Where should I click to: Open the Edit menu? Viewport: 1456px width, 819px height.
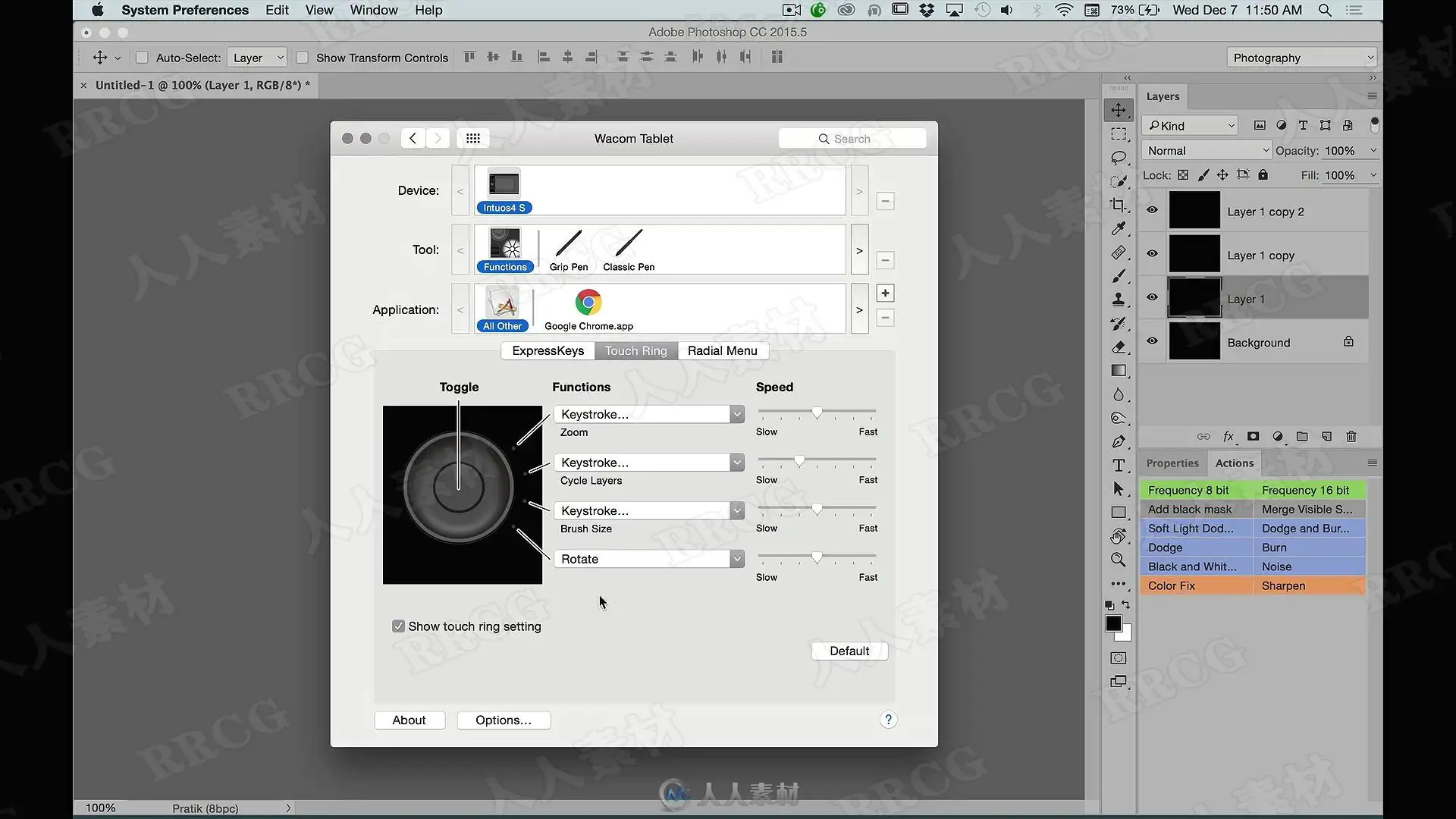pyautogui.click(x=277, y=10)
